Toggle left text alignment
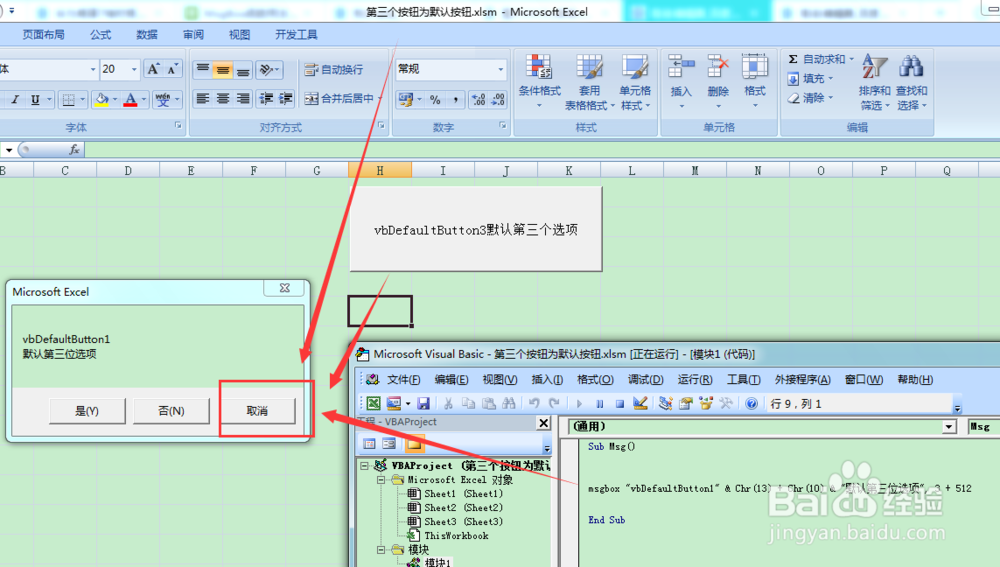The width and height of the screenshot is (1000, 567). pos(202,98)
